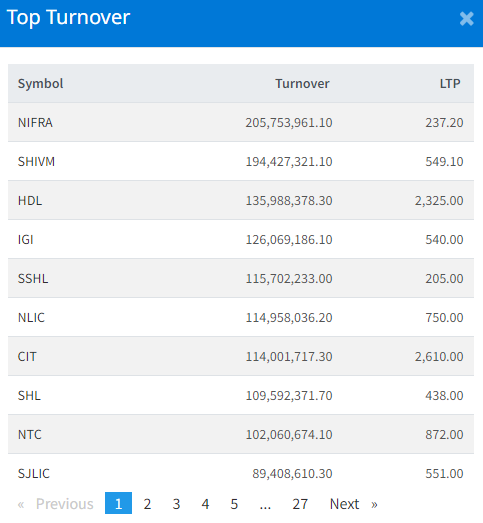Open page 5 in pagination
This screenshot has width=483, height=523.
[x=234, y=504]
